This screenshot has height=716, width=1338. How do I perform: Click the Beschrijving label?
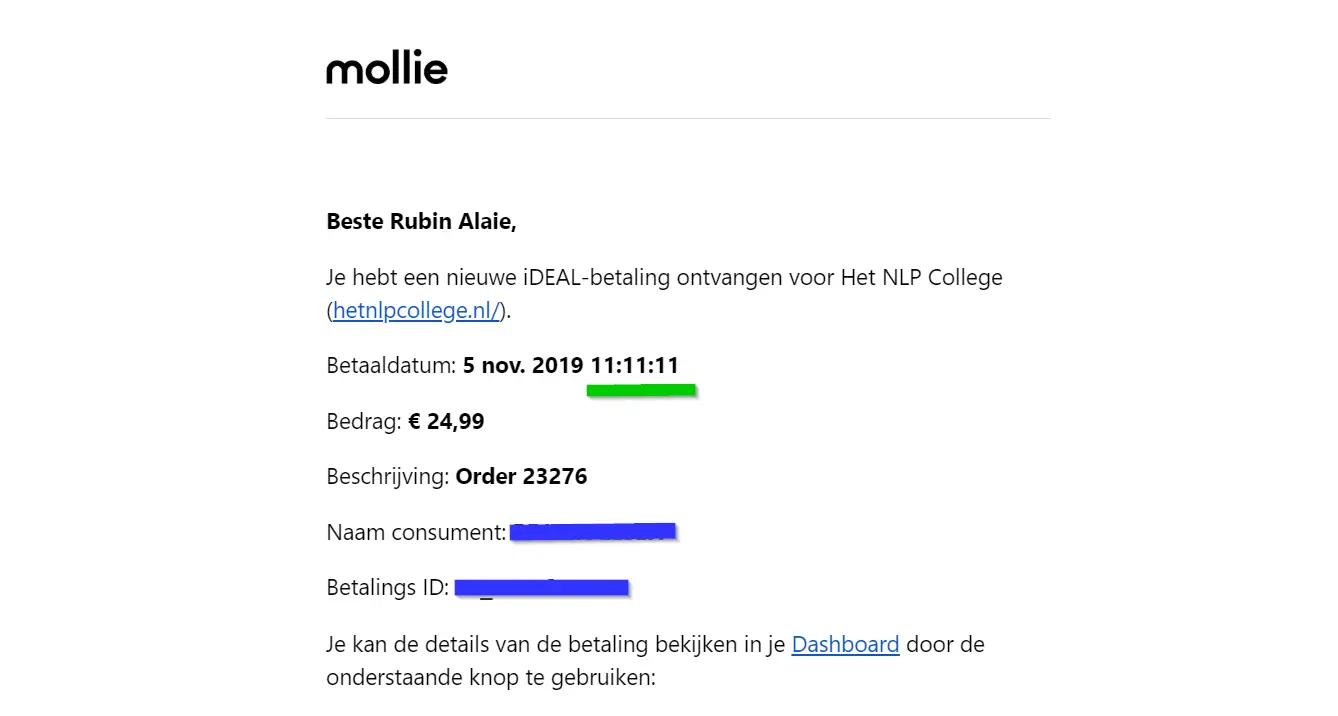[388, 477]
